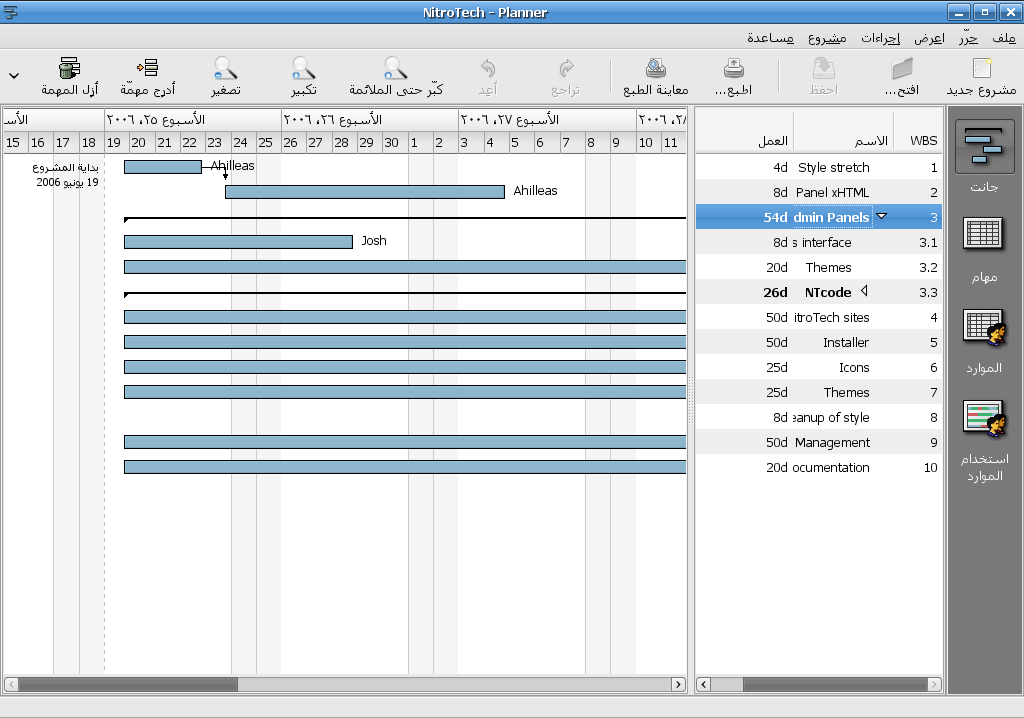Screen dimensions: 1024x718
Task: Click the Insert Task (أدرج مهمّة) icon
Action: pos(148,69)
